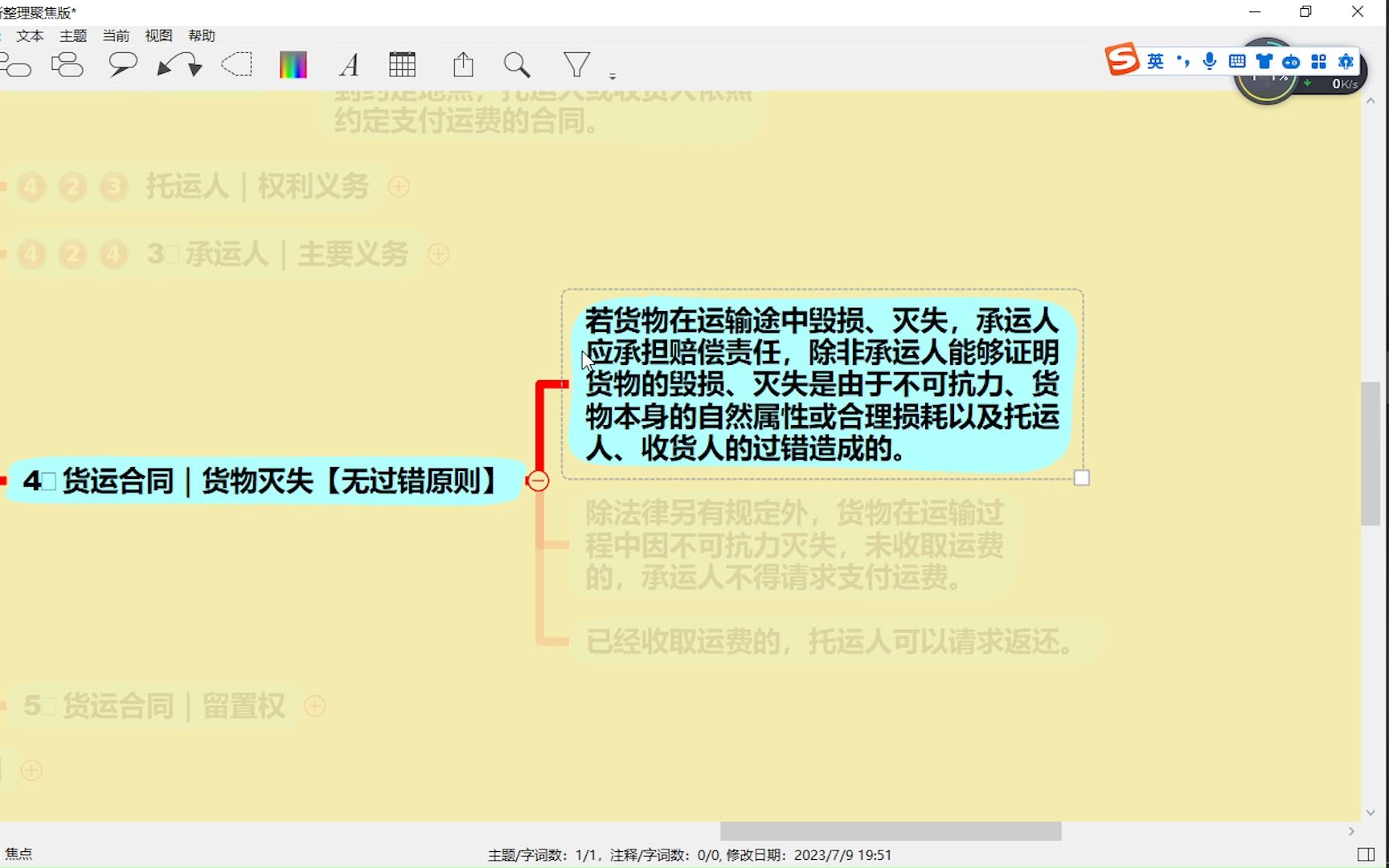Screen dimensions: 1389x868
Task: Collapse the 货物灭失 branch via red minus
Action: 538,480
